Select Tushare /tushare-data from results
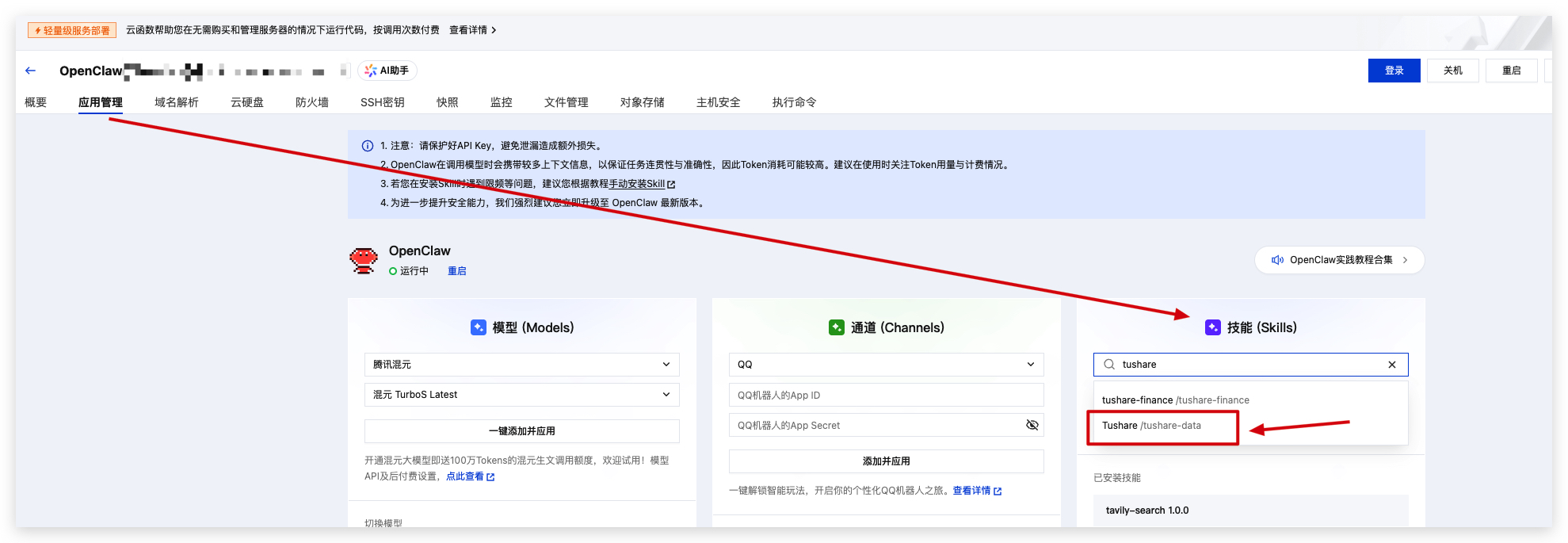 [x=1151, y=426]
